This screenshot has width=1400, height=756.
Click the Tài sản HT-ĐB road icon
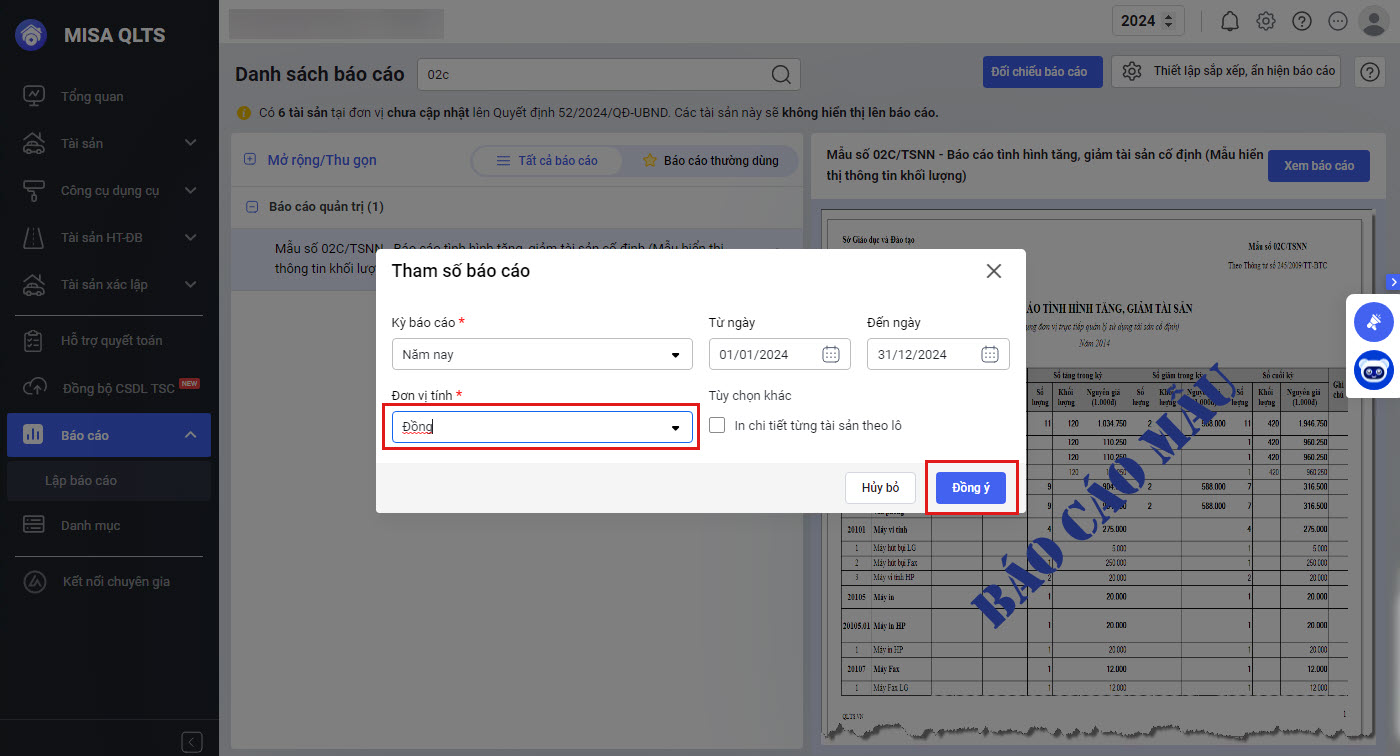[34, 237]
